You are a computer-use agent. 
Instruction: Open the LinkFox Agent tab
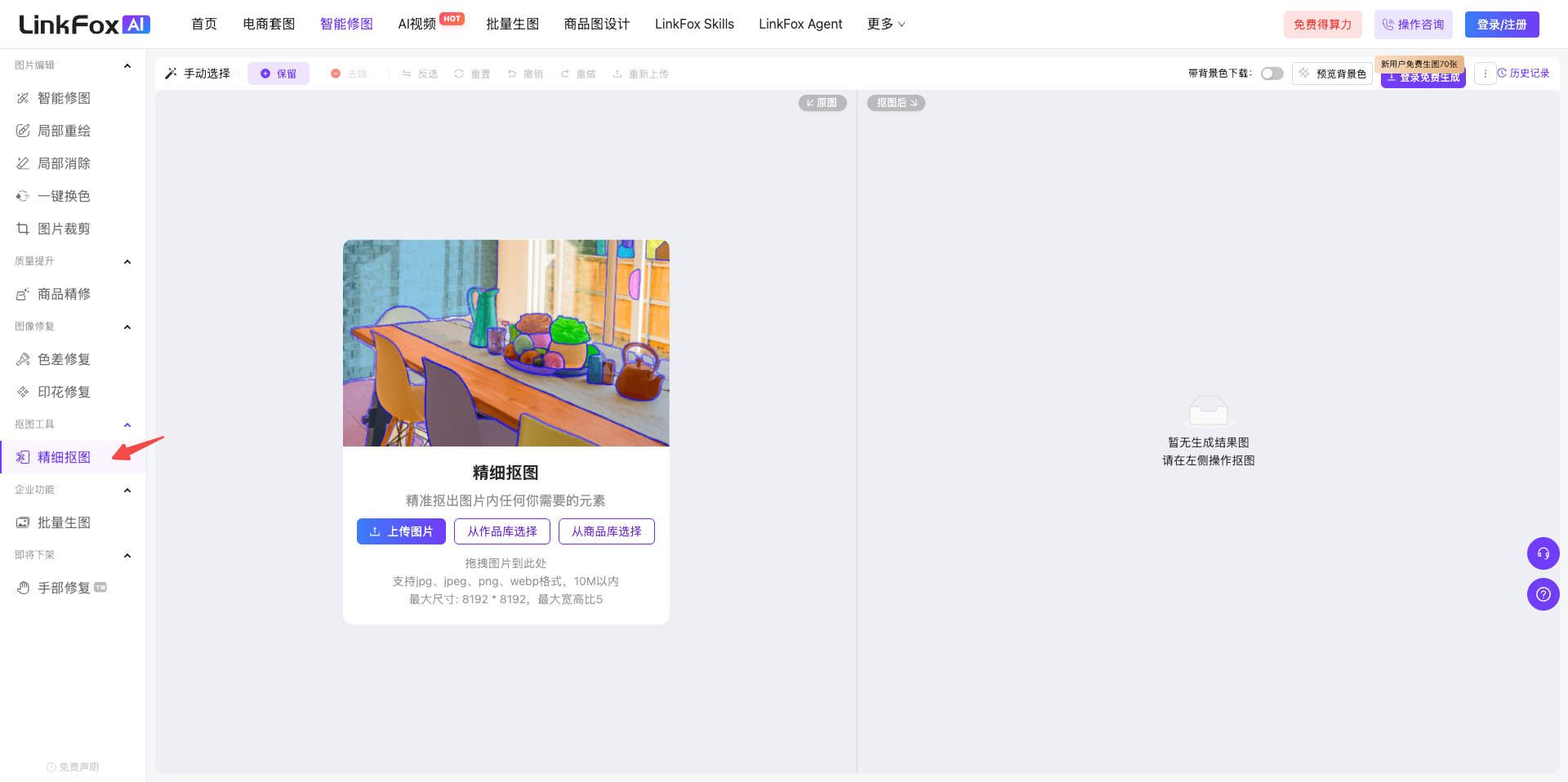[800, 24]
